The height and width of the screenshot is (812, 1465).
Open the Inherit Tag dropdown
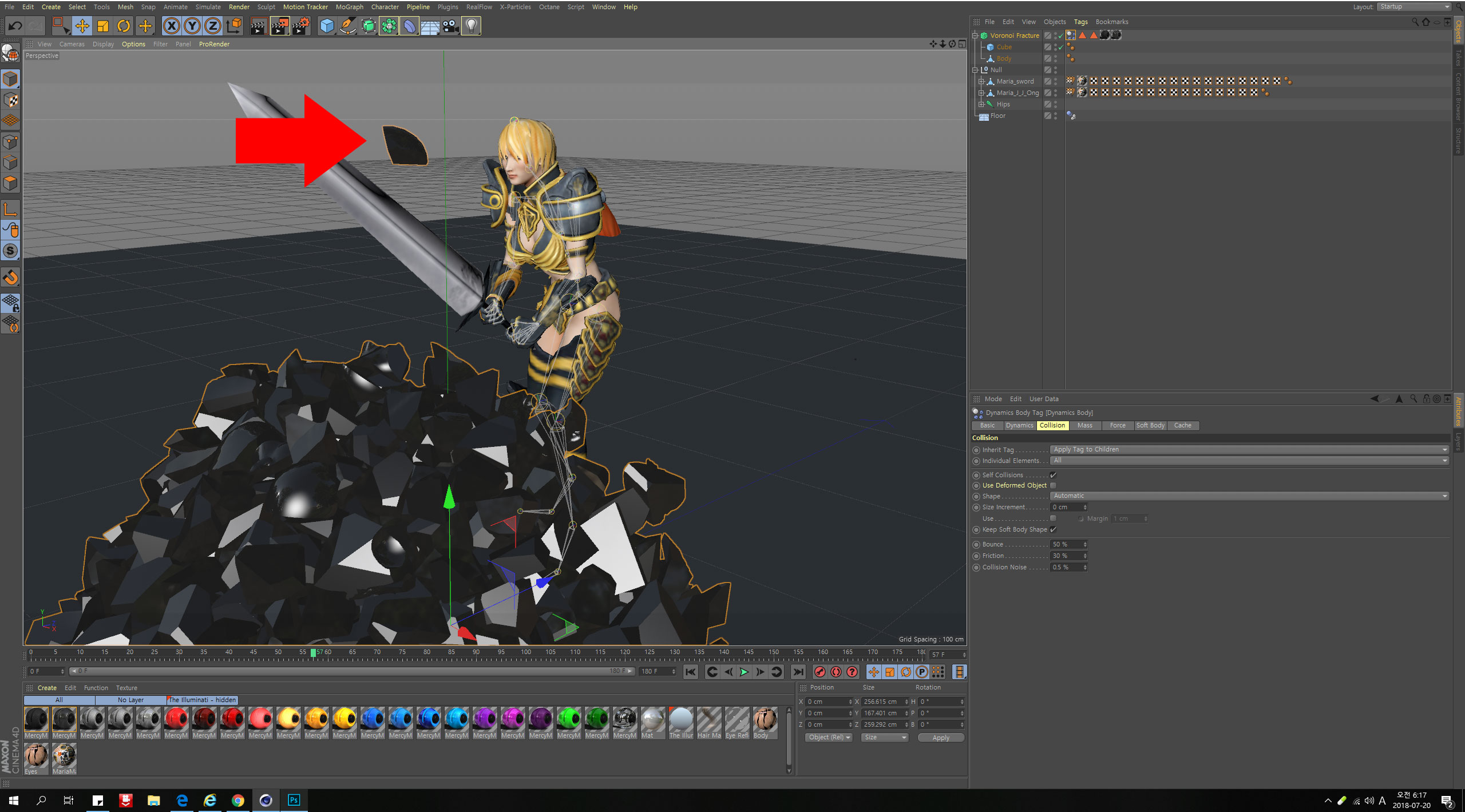[1250, 450]
